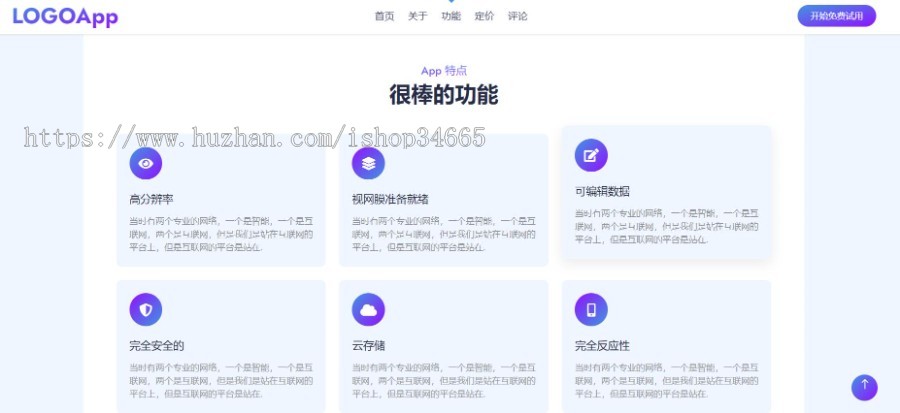Screen dimensions: 900x413
Task: Select the 高分辨率 card title
Action: click(152, 200)
